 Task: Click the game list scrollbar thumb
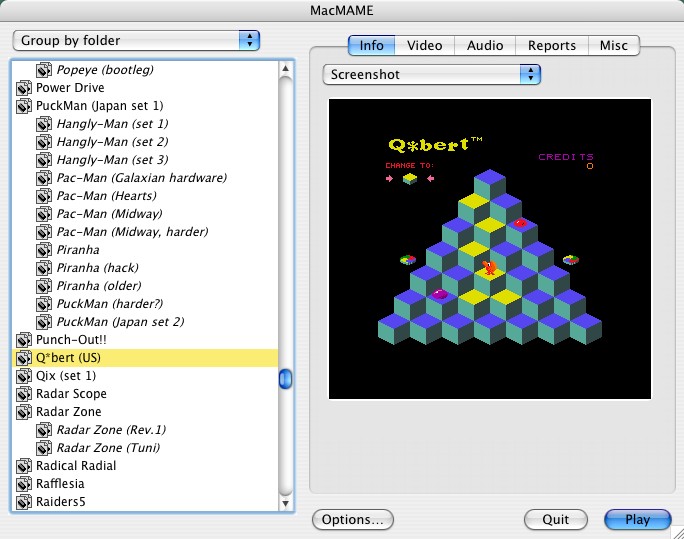(285, 379)
